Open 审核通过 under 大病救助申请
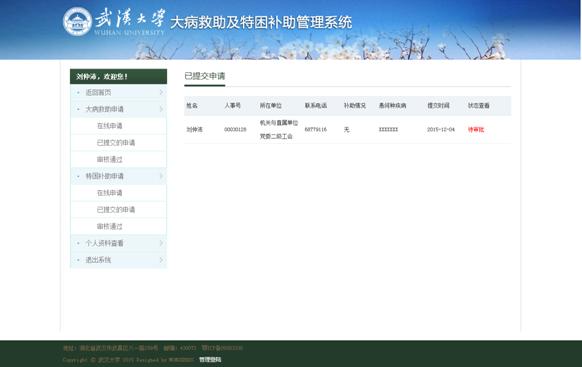The image size is (582, 367). (109, 159)
